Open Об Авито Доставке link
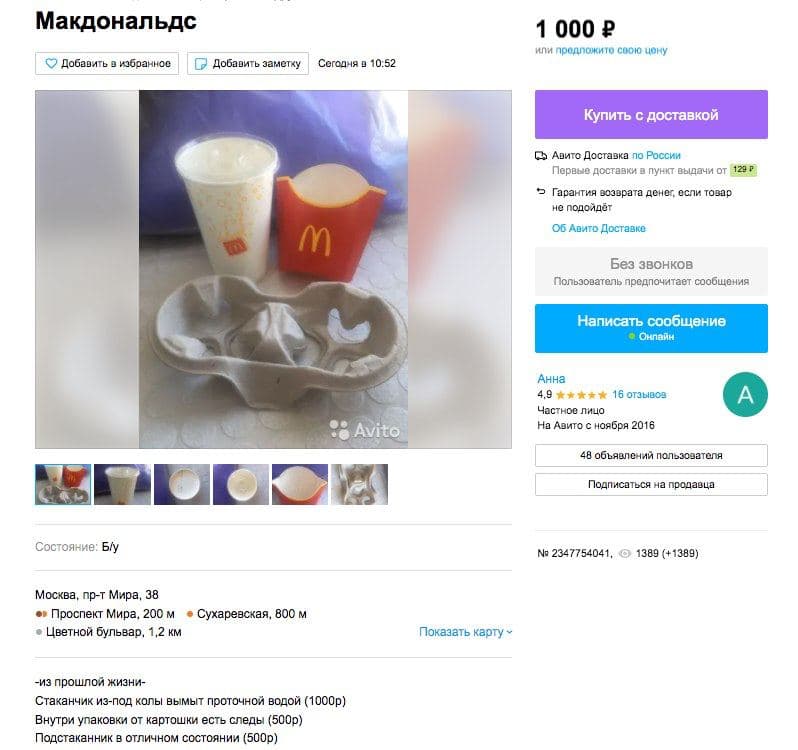Screen dimensions: 798x750 click(x=598, y=228)
